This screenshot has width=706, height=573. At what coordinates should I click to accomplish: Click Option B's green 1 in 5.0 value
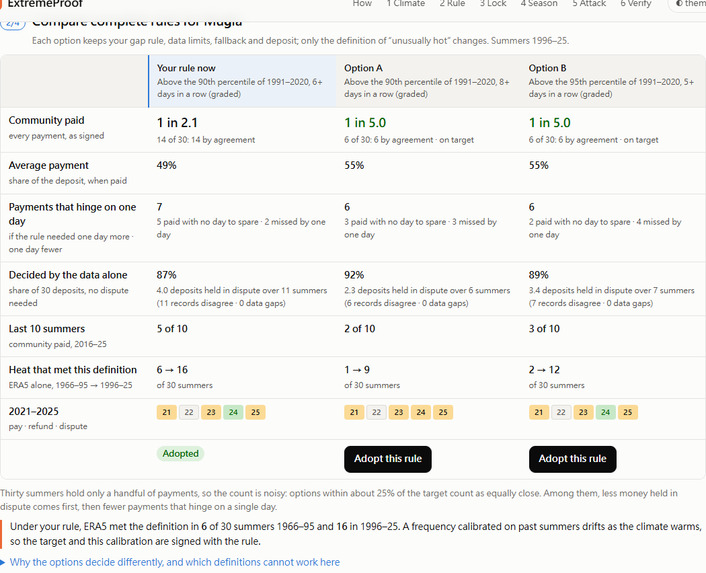click(550, 123)
